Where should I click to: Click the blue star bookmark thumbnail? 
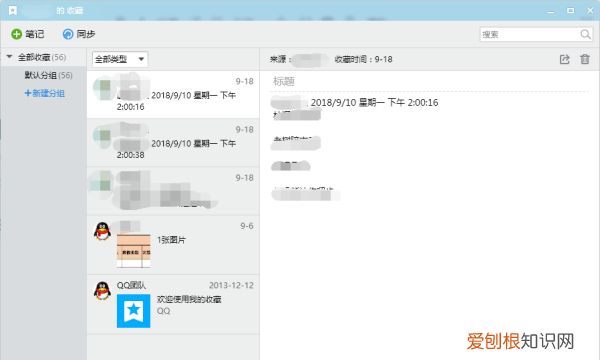tap(134, 311)
